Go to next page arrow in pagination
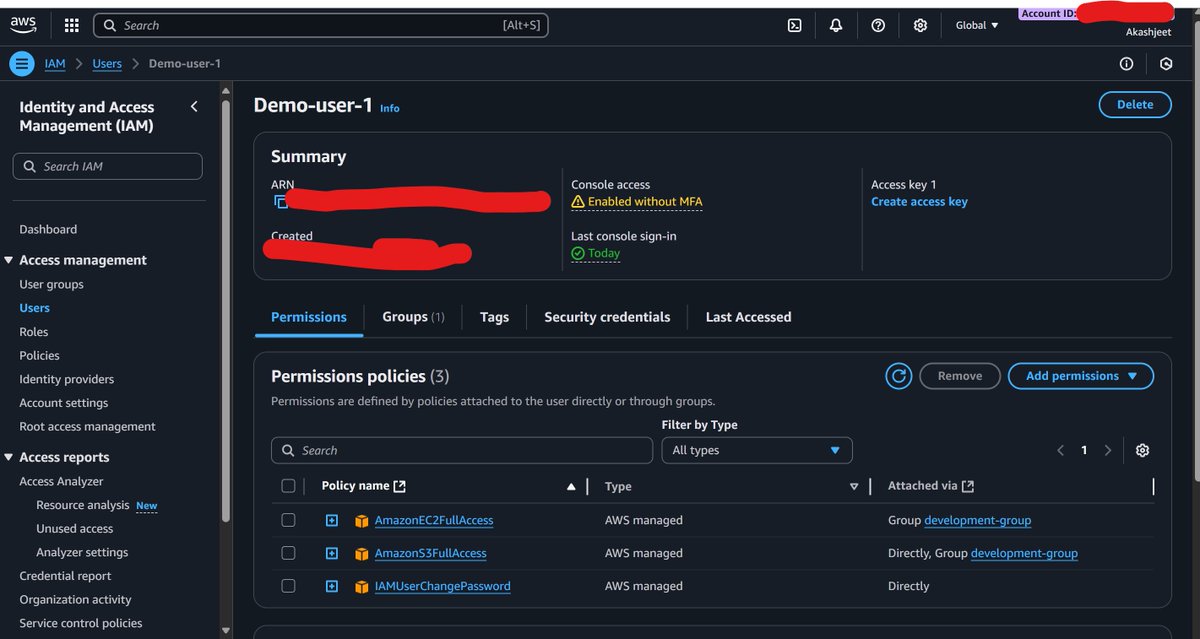The image size is (1200, 639). point(1107,450)
